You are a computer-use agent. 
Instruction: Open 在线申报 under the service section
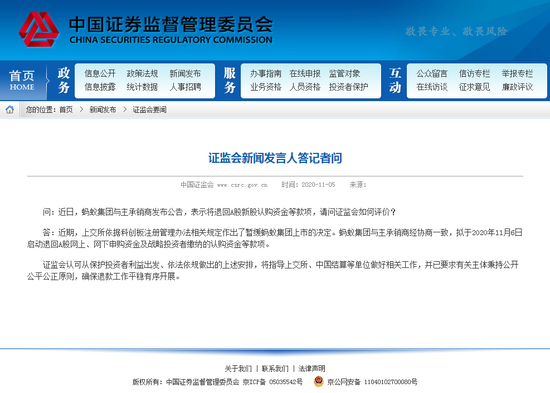(305, 74)
